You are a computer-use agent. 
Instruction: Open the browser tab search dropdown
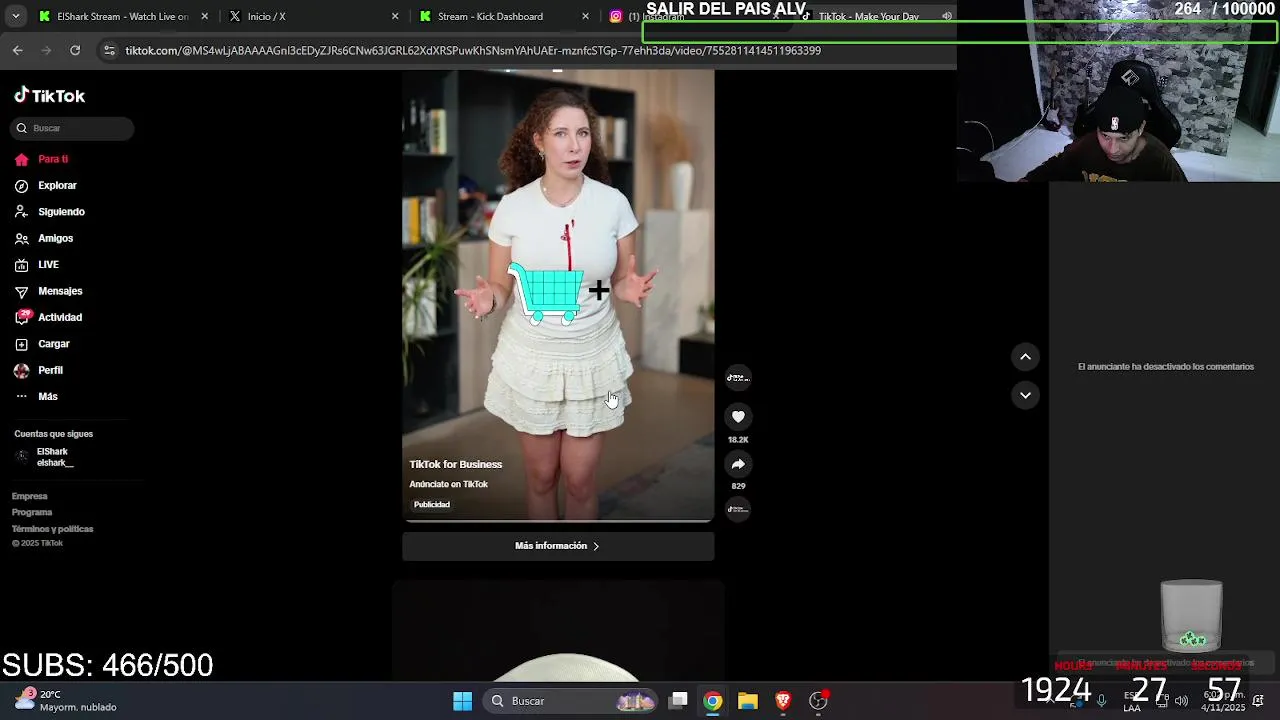[15, 16]
